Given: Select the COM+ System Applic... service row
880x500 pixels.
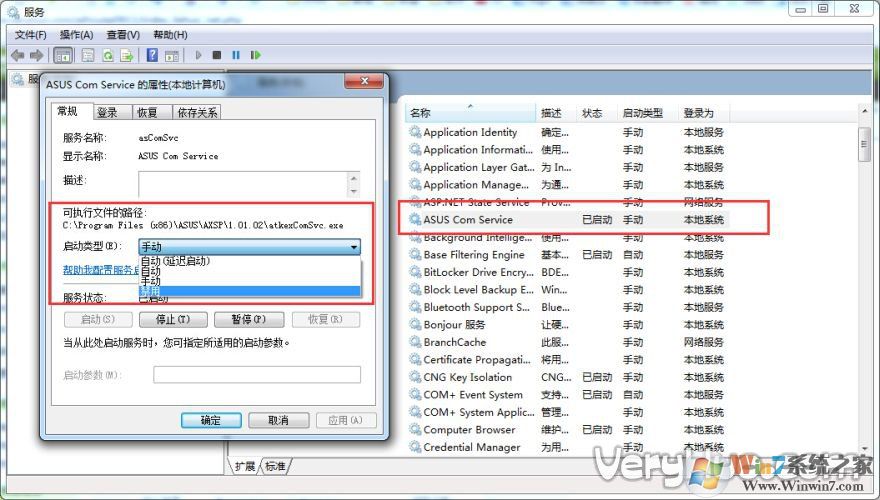Looking at the screenshot, I should (x=567, y=412).
